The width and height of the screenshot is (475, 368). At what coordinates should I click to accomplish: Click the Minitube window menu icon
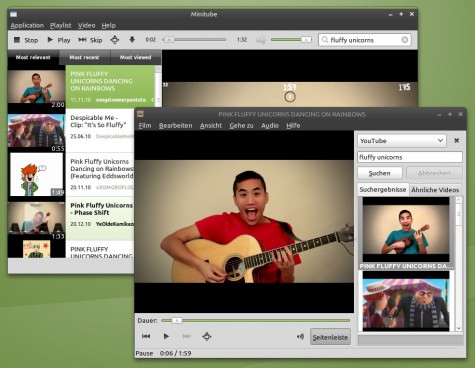tap(14, 14)
